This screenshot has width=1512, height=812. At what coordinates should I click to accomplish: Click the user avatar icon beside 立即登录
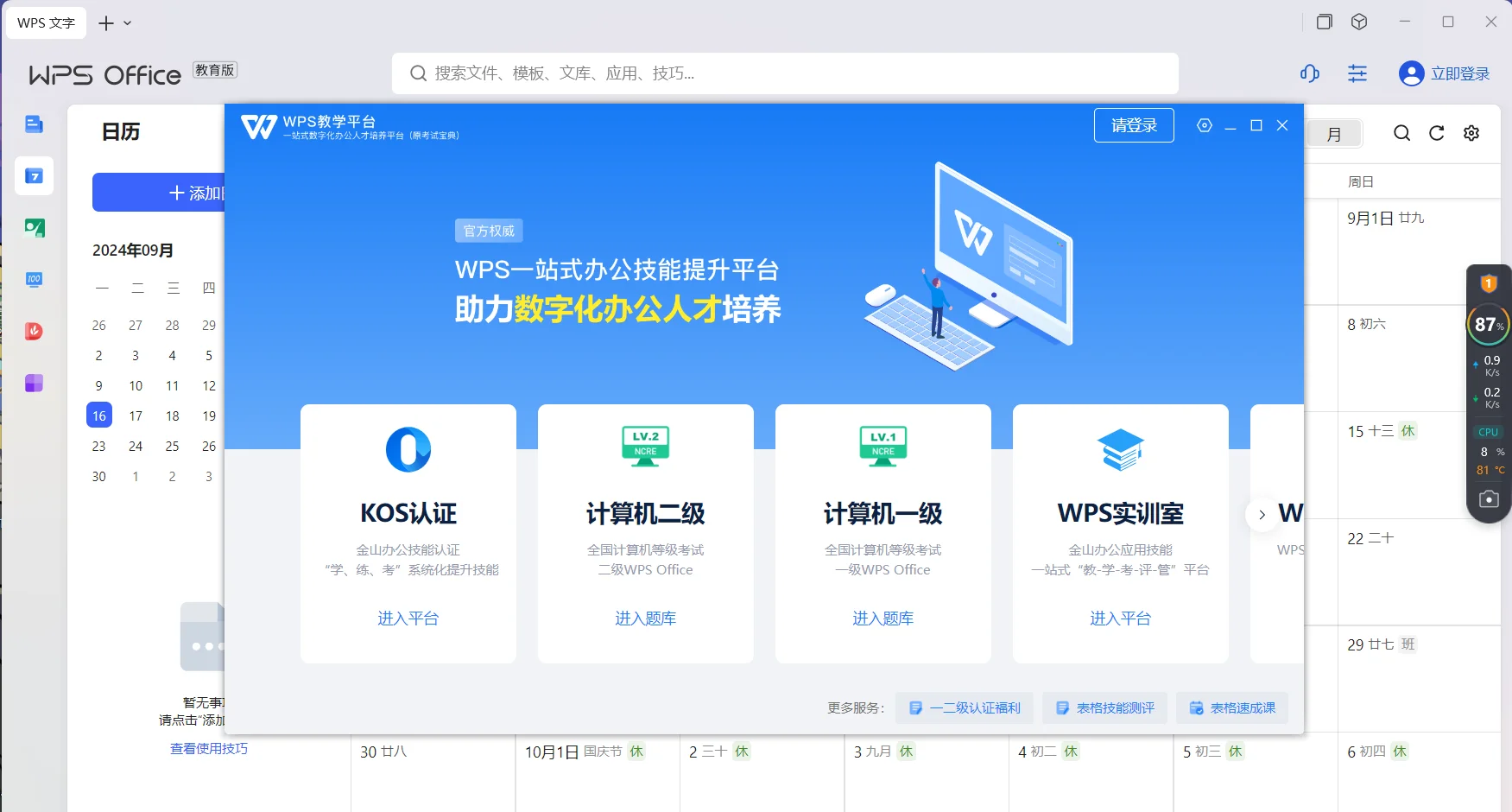coord(1411,73)
